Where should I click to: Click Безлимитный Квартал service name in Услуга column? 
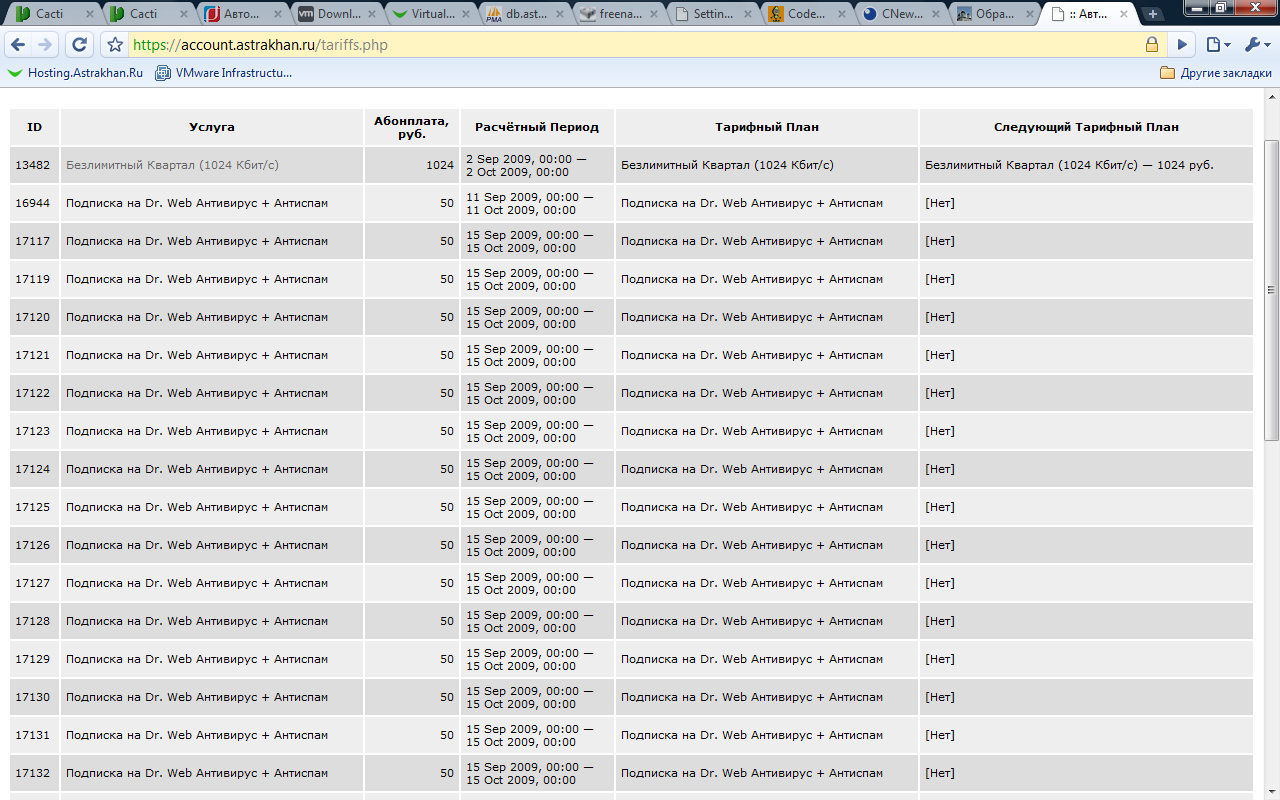(x=172, y=165)
